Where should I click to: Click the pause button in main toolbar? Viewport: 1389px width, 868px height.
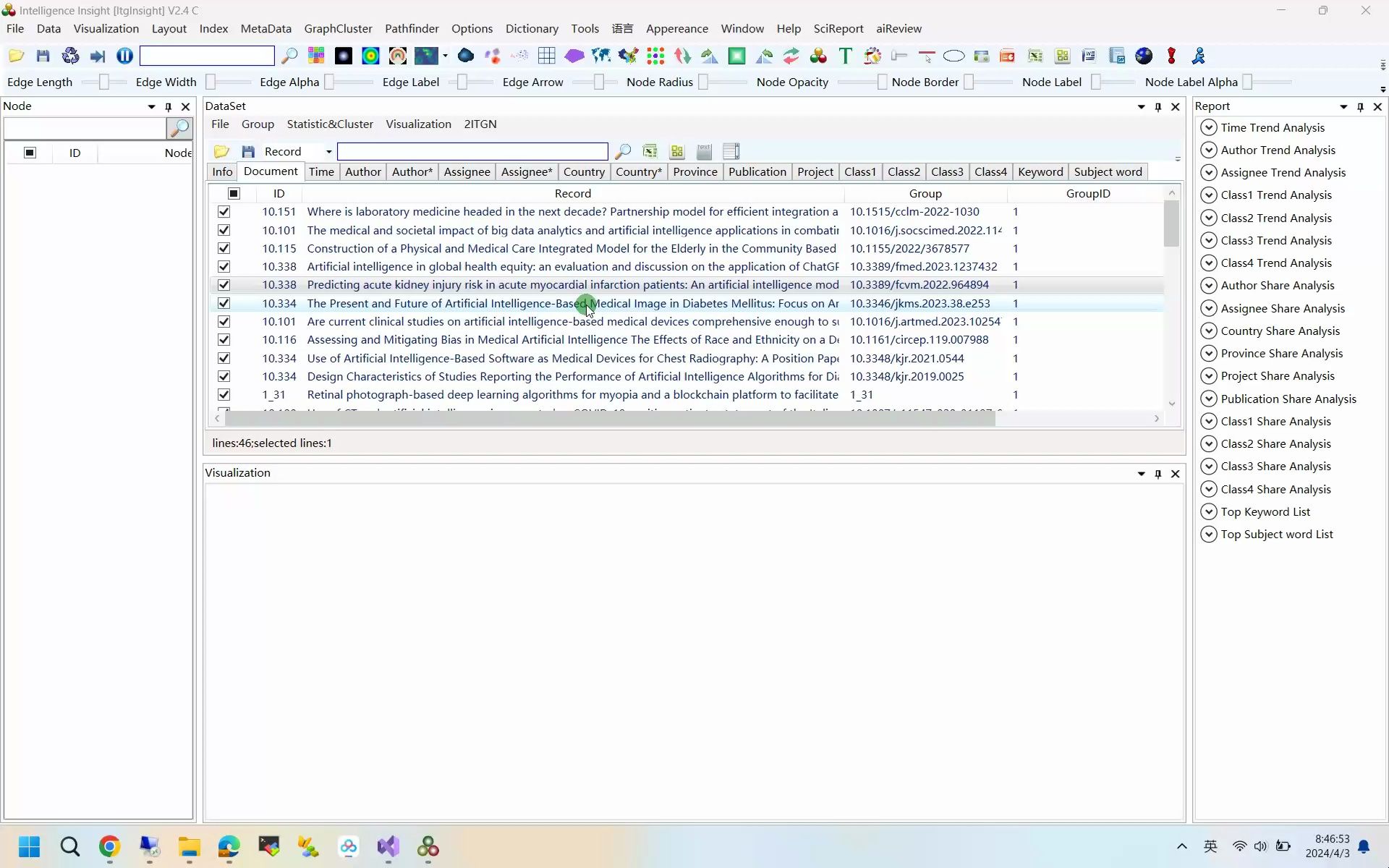click(124, 56)
